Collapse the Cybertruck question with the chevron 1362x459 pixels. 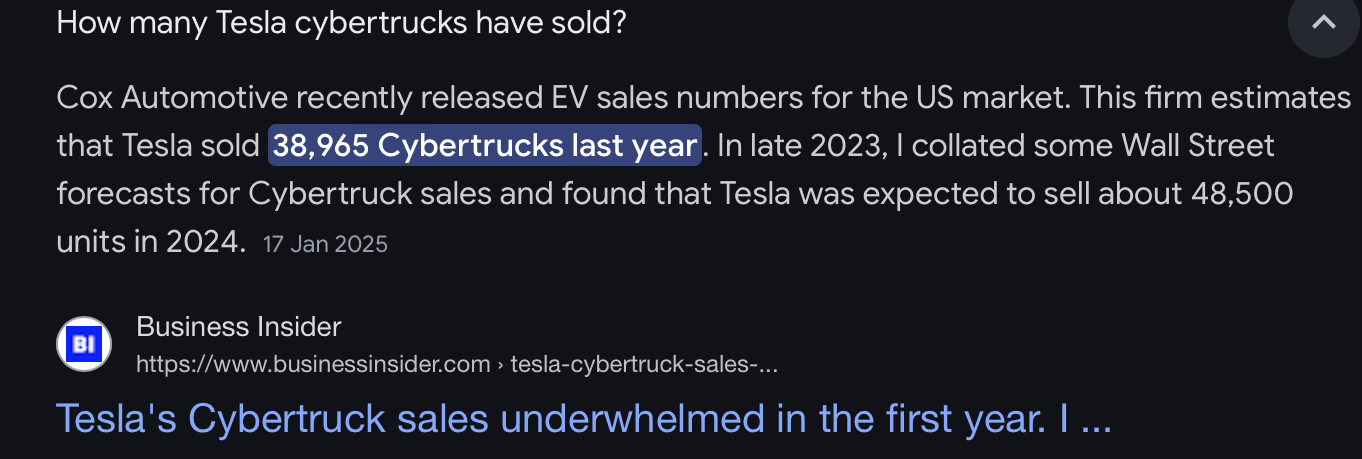[1324, 22]
